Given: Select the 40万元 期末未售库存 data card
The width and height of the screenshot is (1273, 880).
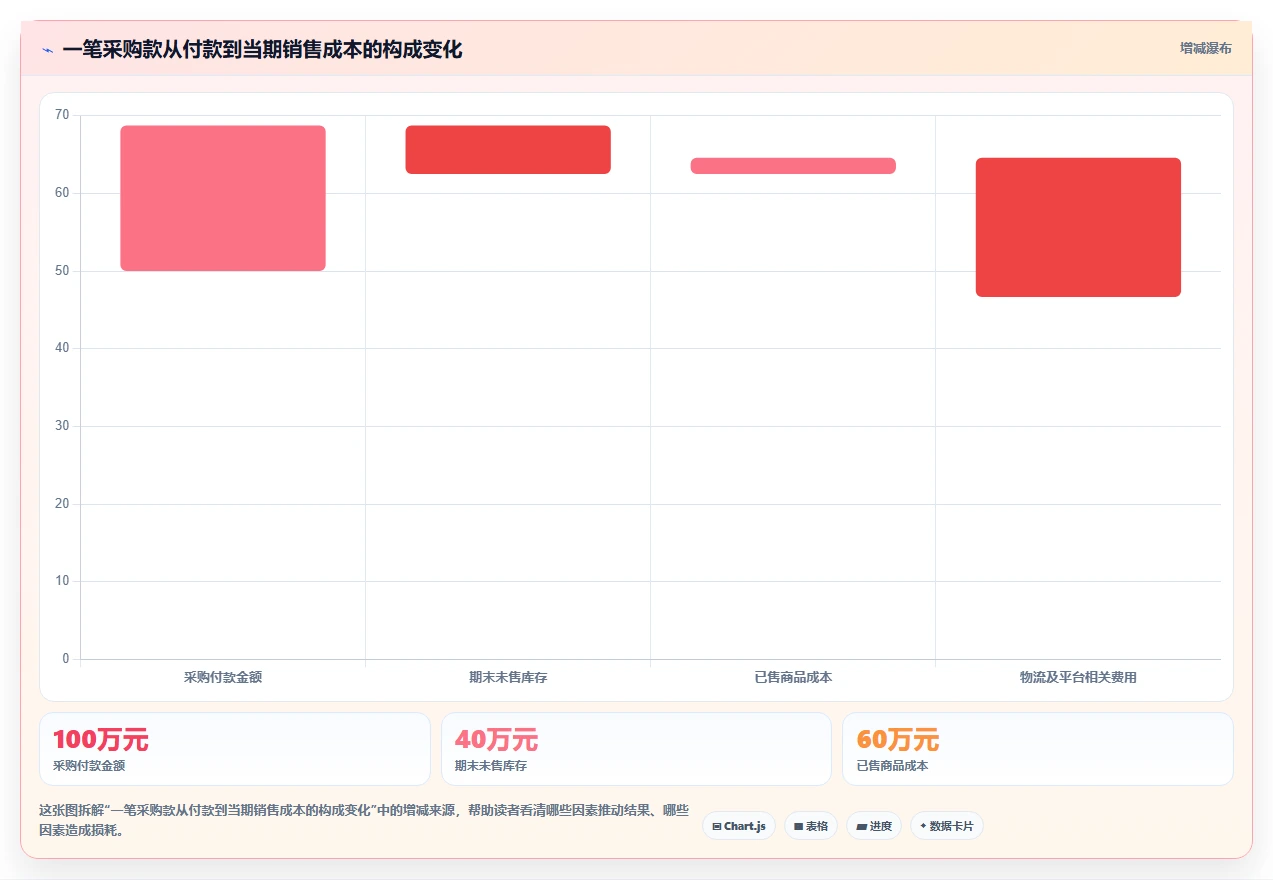Looking at the screenshot, I should (x=636, y=749).
